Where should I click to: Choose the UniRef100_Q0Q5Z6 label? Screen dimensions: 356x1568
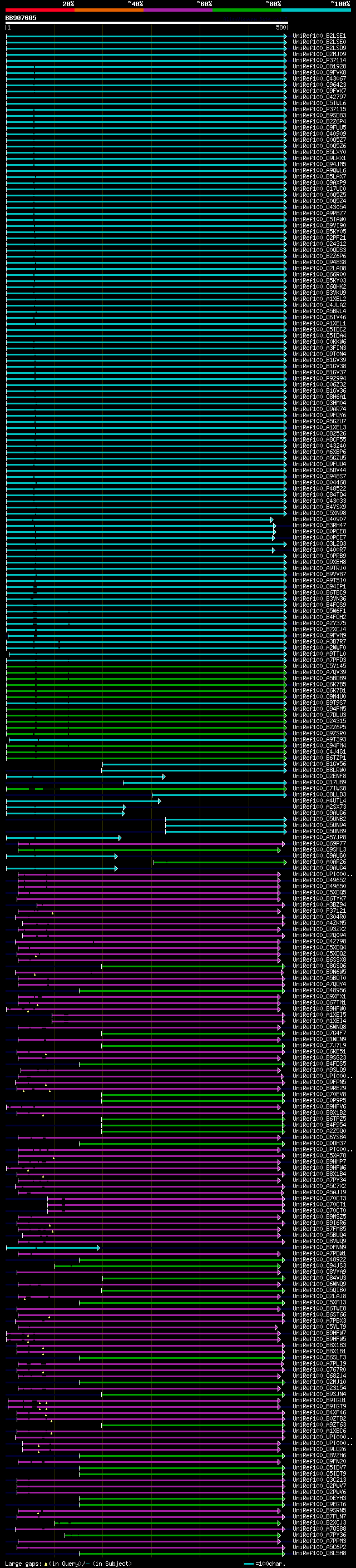(x=319, y=146)
